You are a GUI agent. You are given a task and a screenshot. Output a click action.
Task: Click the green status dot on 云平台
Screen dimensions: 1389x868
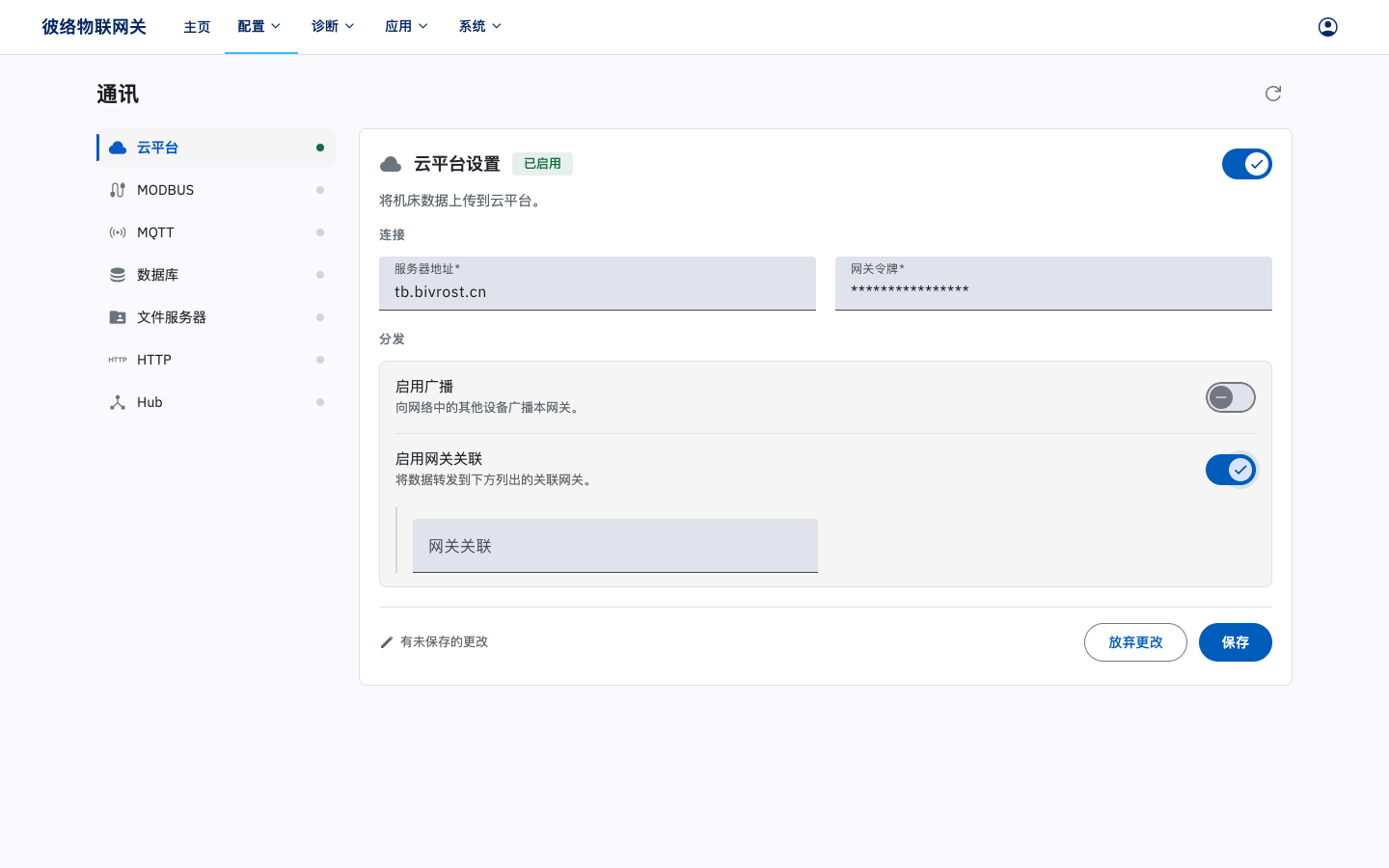tap(320, 148)
